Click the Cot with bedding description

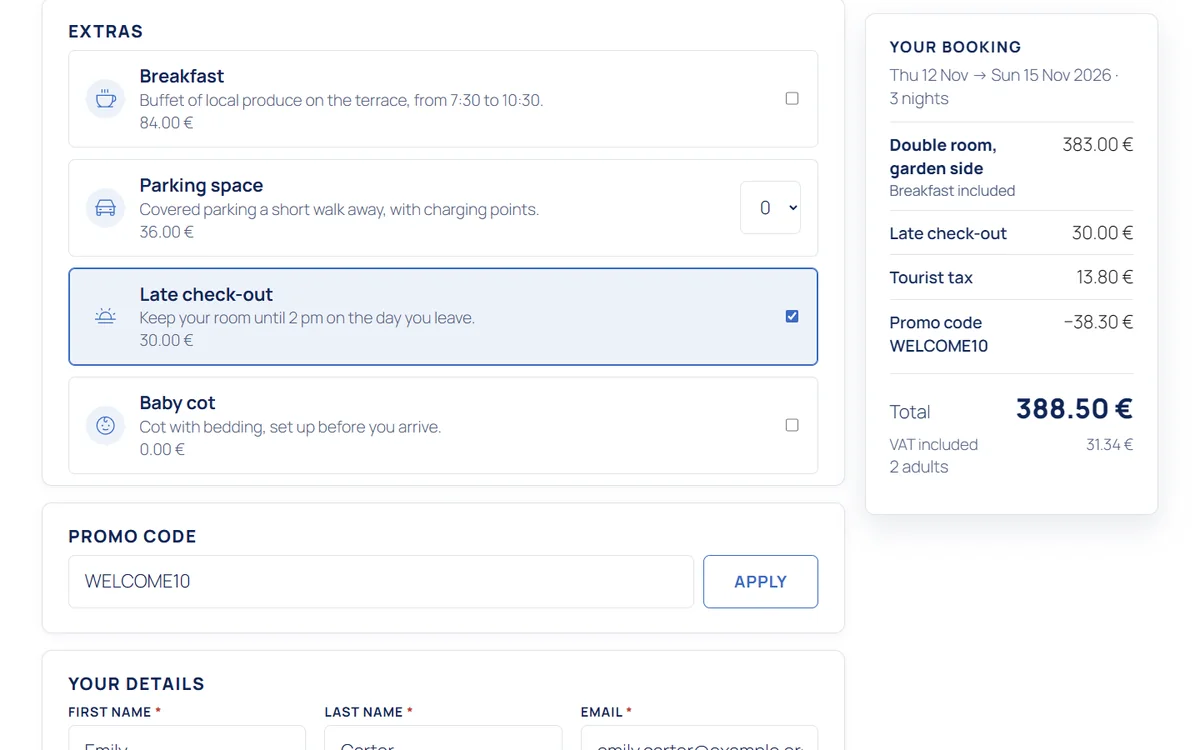290,427
